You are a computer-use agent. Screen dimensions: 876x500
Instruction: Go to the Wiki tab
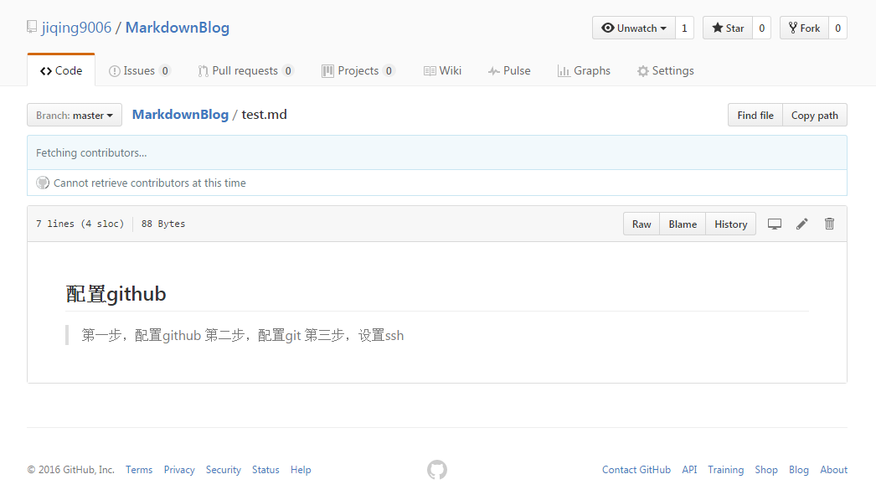coord(442,71)
